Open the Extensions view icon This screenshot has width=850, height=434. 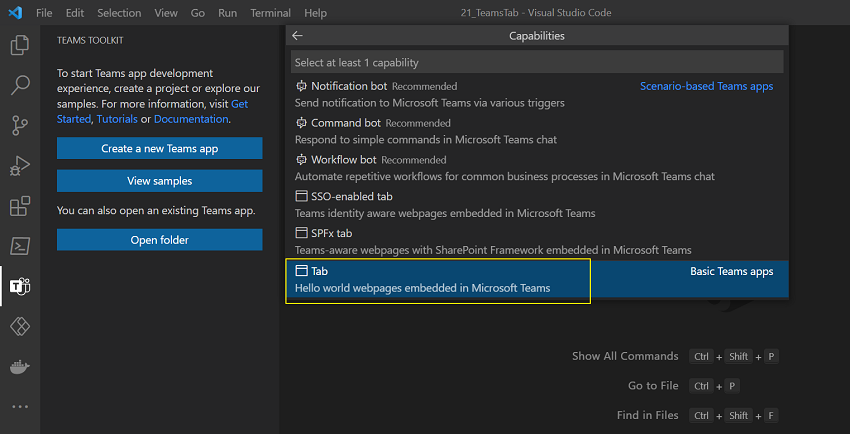(20, 206)
